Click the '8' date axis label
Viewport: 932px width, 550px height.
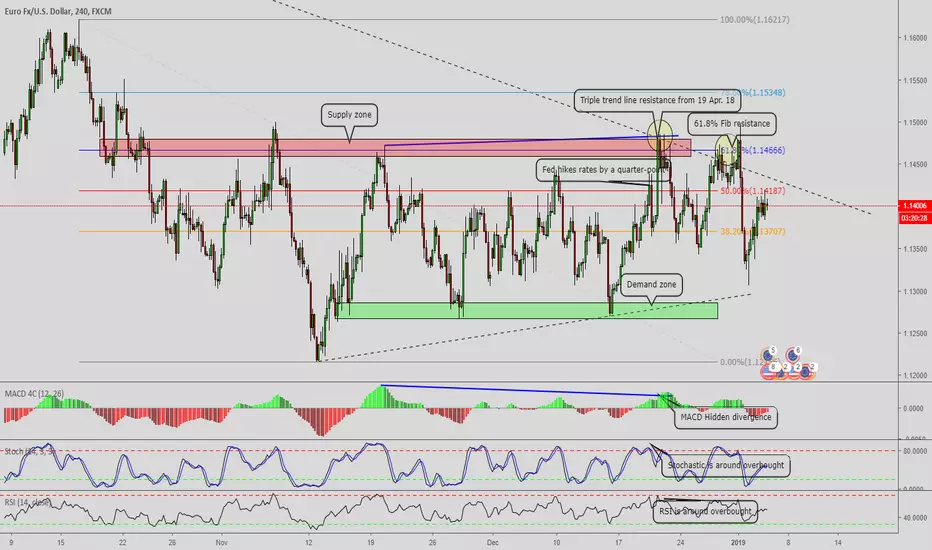click(x=788, y=542)
